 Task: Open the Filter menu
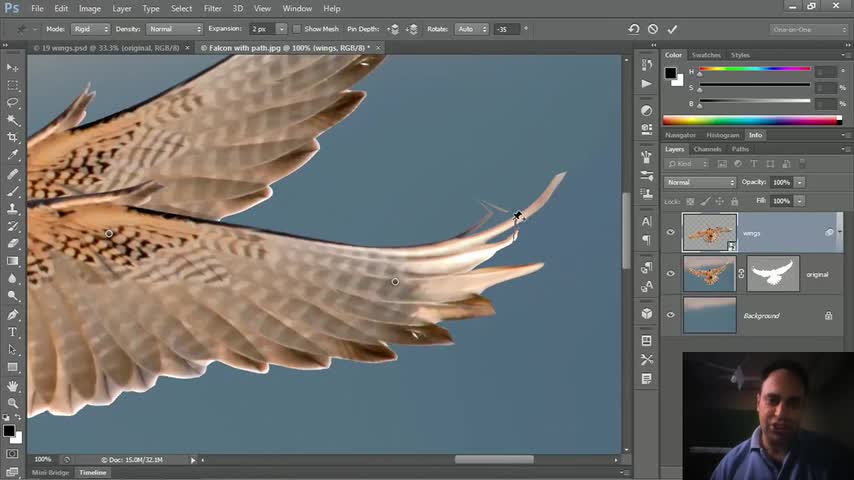pos(213,8)
